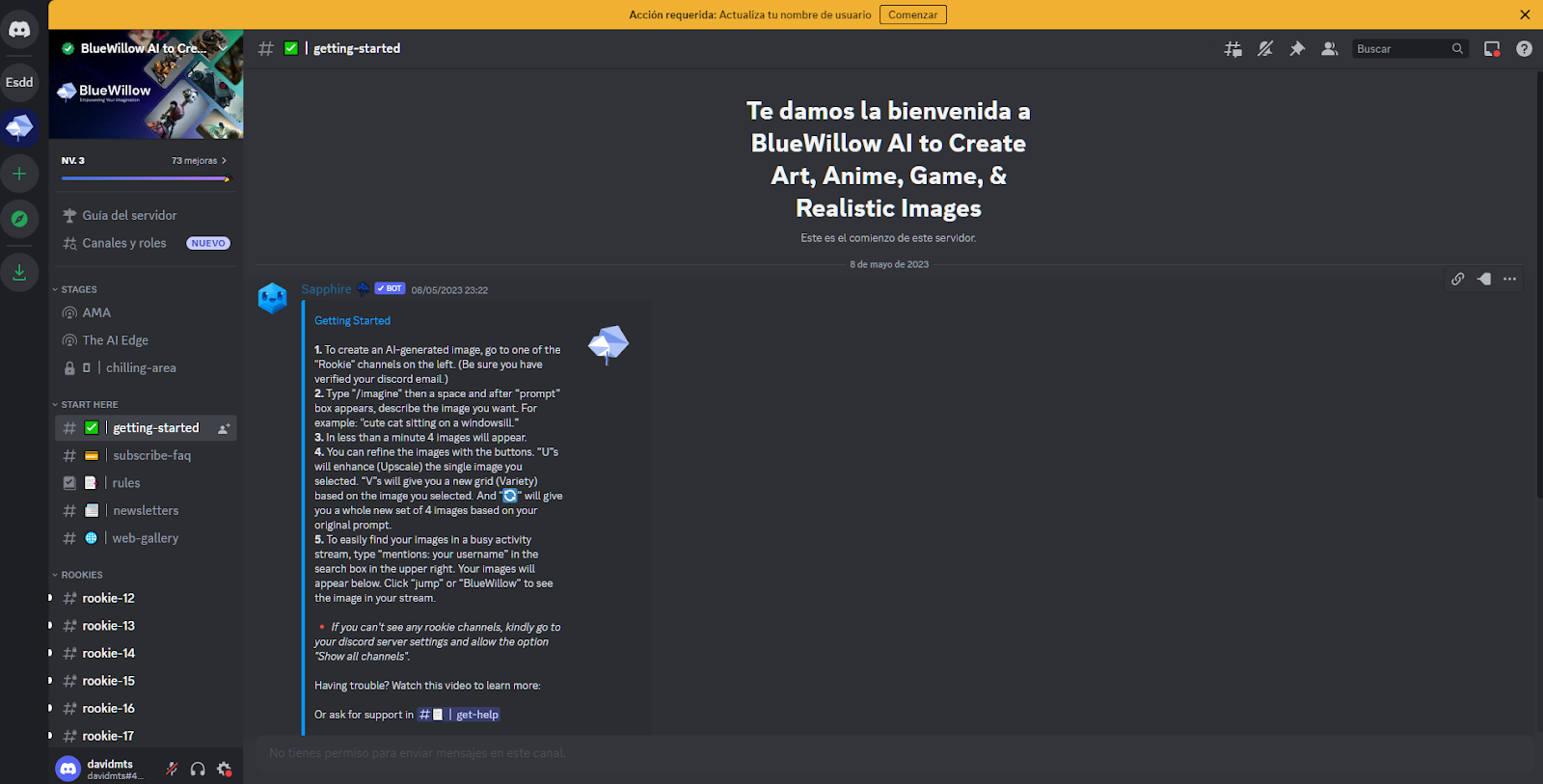Image resolution: width=1543 pixels, height=784 pixels.
Task: Click the server boost progress bar
Action: [146, 178]
